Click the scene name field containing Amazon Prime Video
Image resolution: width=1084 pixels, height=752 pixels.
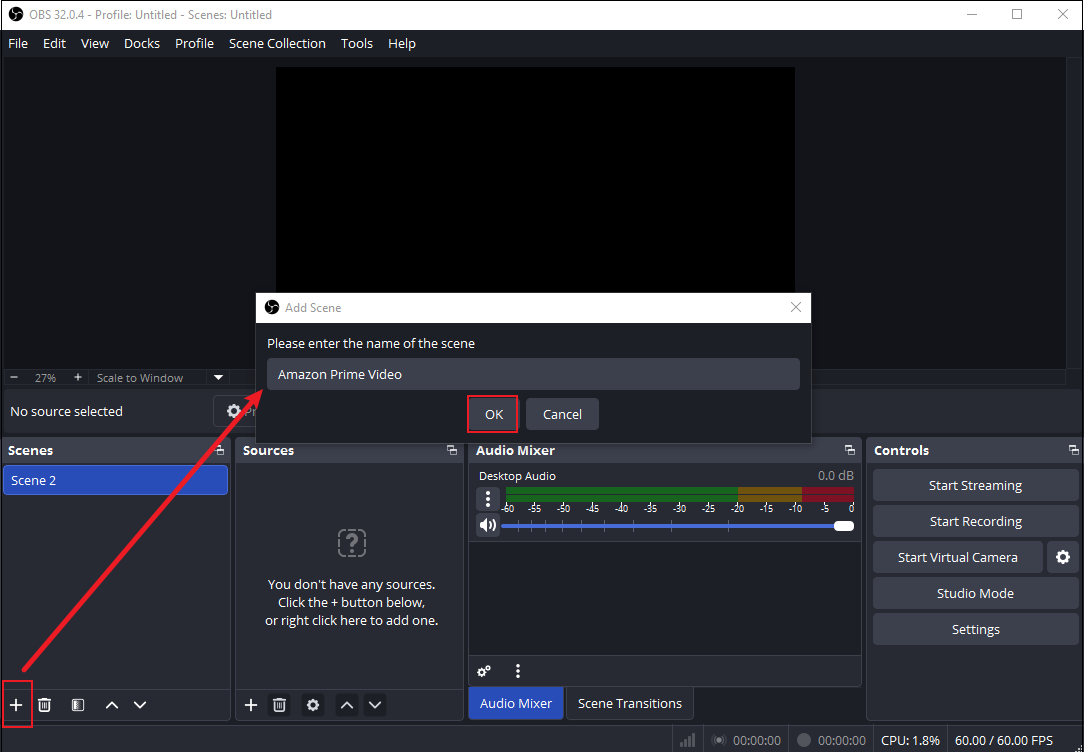point(533,373)
